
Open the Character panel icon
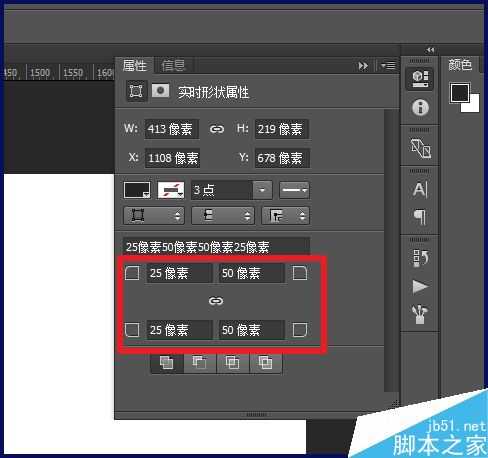(420, 190)
